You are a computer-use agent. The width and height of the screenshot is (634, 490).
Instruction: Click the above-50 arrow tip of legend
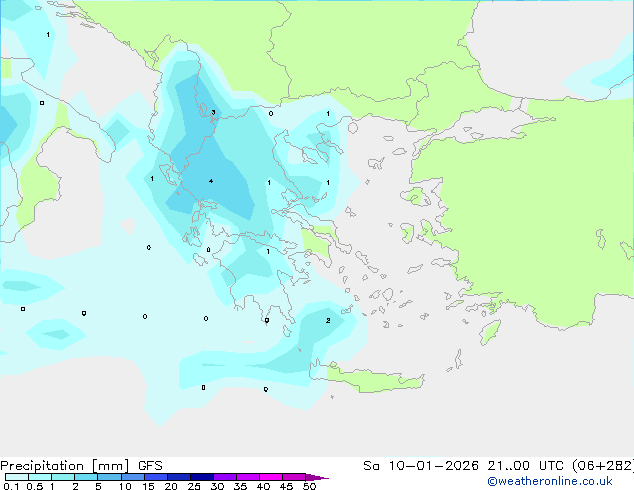[317, 477]
